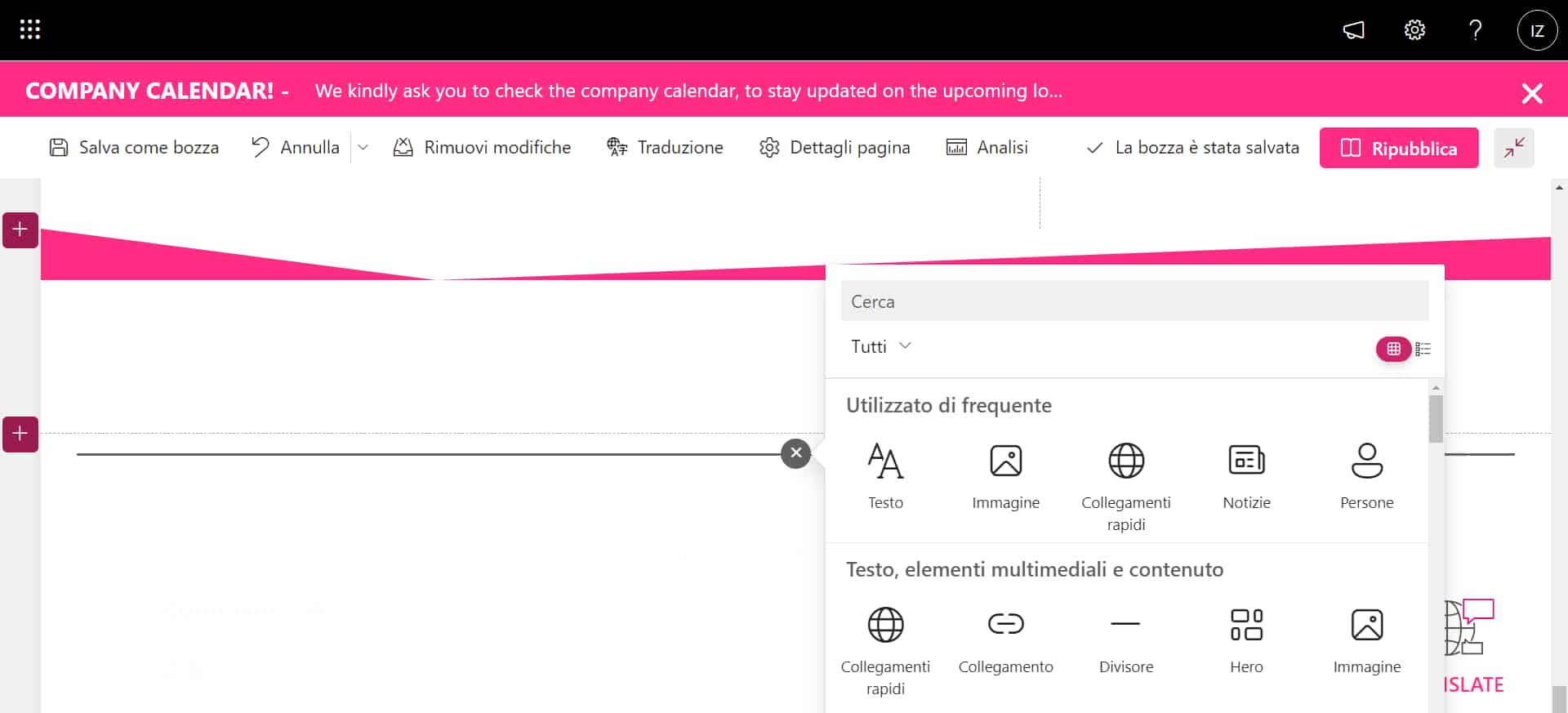Insert the Persone web part
Screen dimensions: 1568x713
1366,475
